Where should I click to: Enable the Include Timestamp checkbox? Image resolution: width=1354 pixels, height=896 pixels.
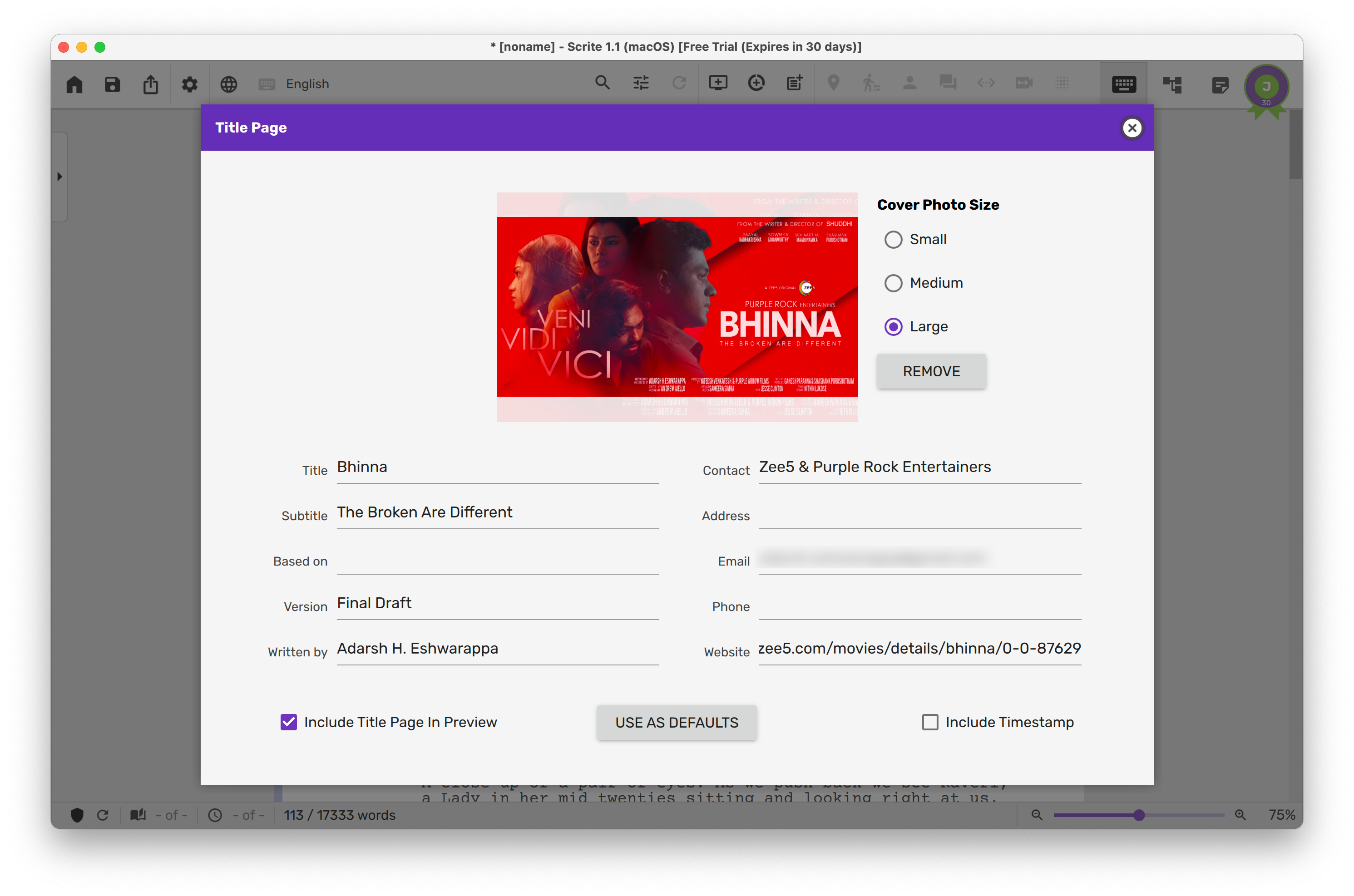pyautogui.click(x=930, y=722)
